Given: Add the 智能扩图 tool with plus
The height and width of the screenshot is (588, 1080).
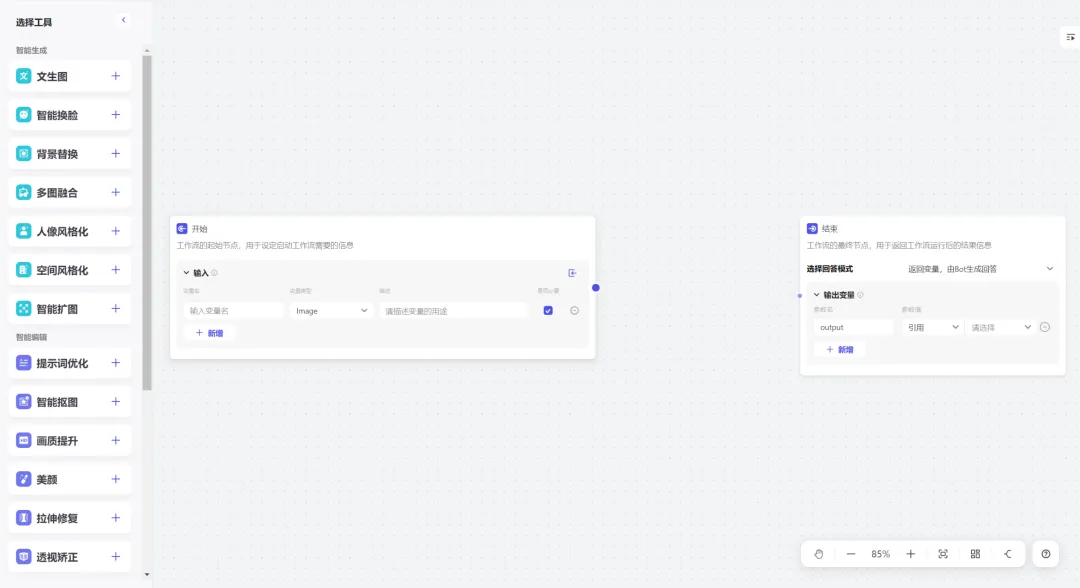Looking at the screenshot, I should pyautogui.click(x=116, y=308).
